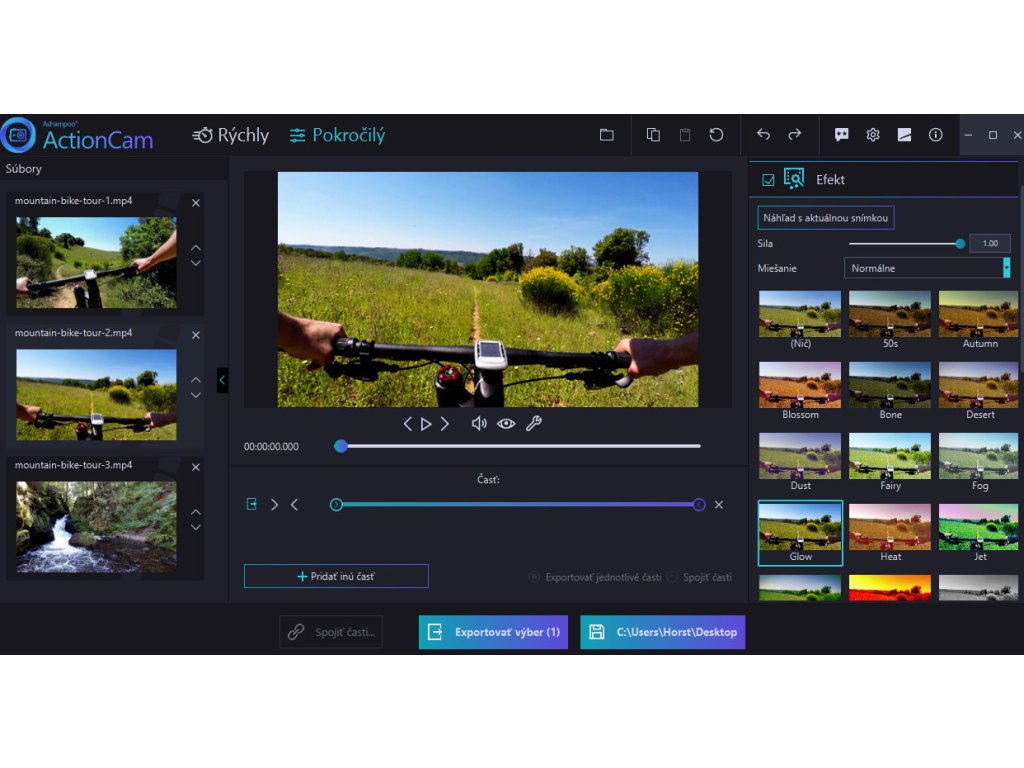Open the info icon in the toolbar

936,135
